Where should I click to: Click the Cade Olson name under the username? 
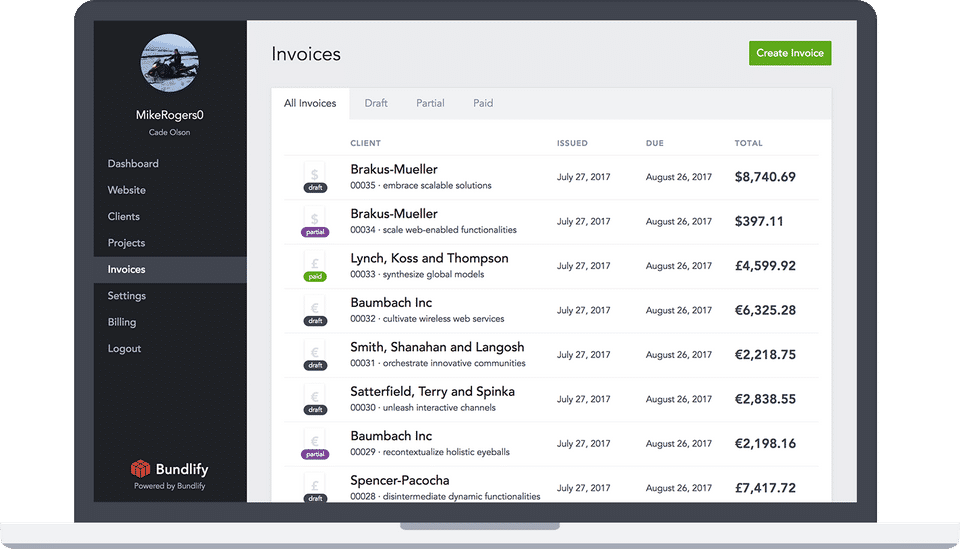click(170, 132)
